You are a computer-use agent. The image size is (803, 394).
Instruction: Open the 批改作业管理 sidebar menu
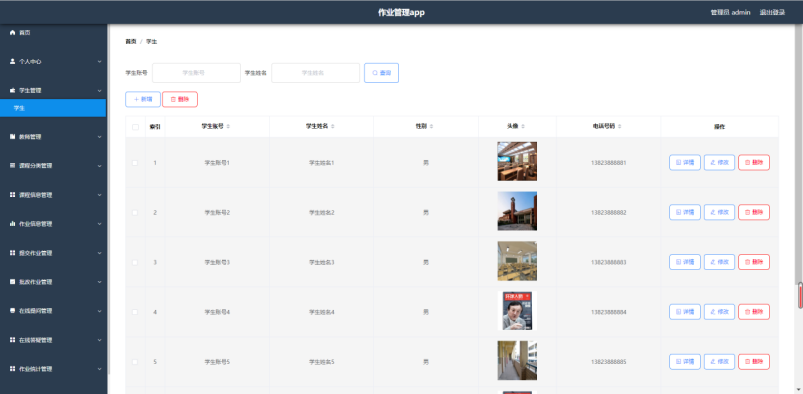(53, 282)
